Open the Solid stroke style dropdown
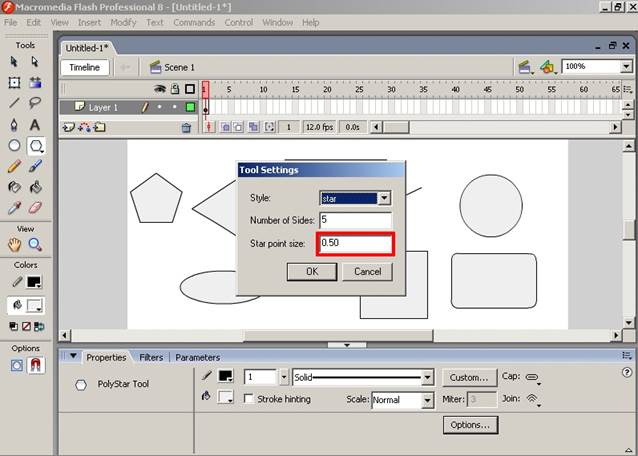The width and height of the screenshot is (638, 456). [x=428, y=377]
